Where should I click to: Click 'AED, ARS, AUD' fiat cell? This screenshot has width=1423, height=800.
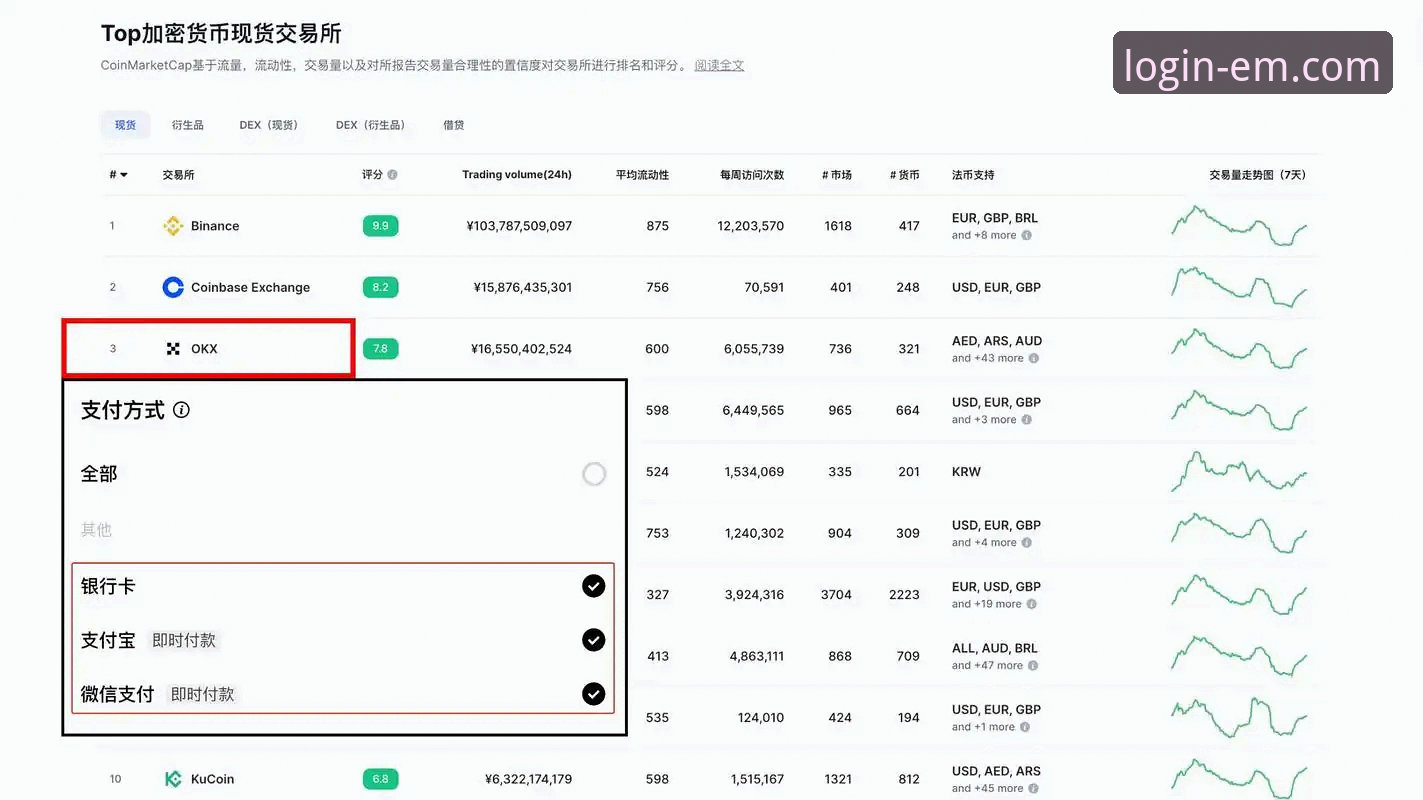(997, 341)
